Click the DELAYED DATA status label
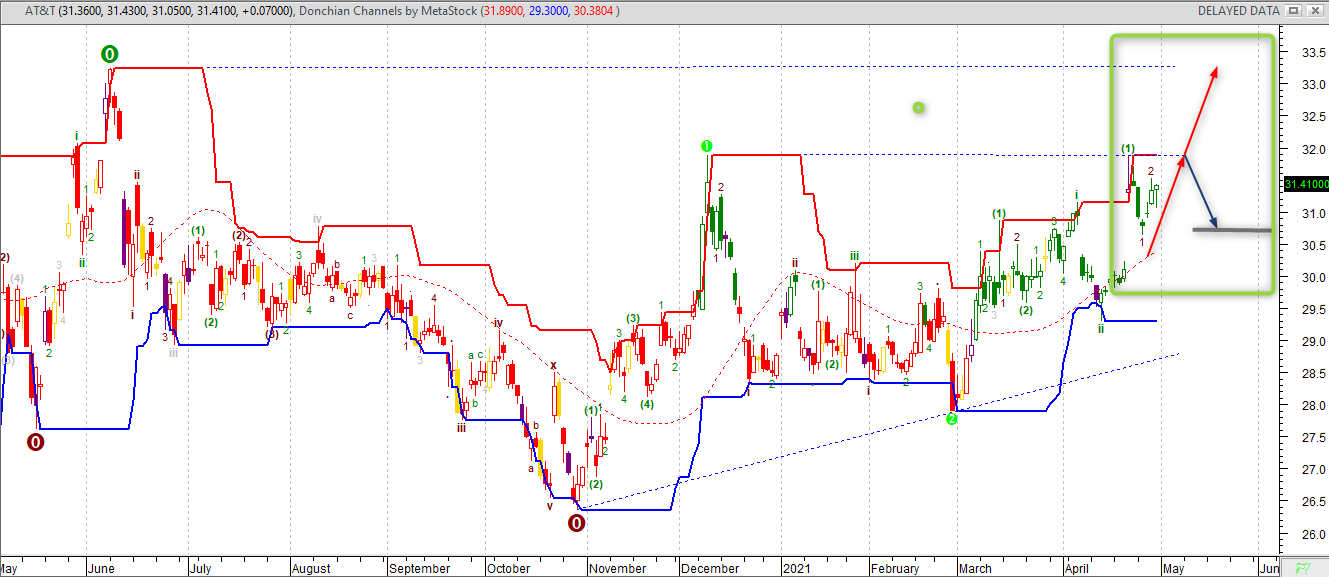 [1238, 10]
